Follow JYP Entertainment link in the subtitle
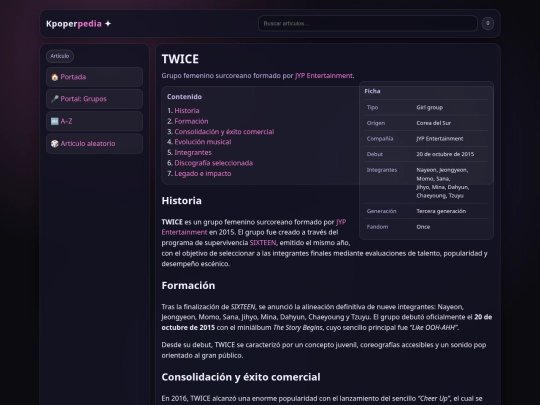 pos(324,76)
